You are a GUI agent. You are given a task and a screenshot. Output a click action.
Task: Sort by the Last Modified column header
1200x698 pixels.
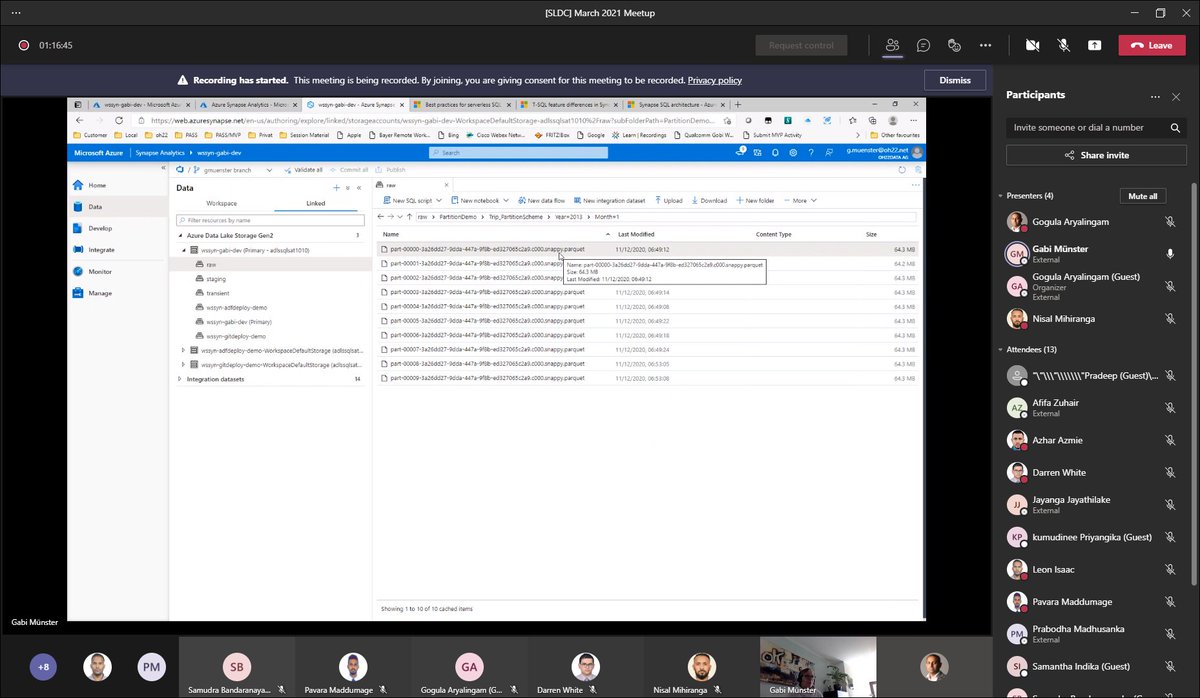636,234
